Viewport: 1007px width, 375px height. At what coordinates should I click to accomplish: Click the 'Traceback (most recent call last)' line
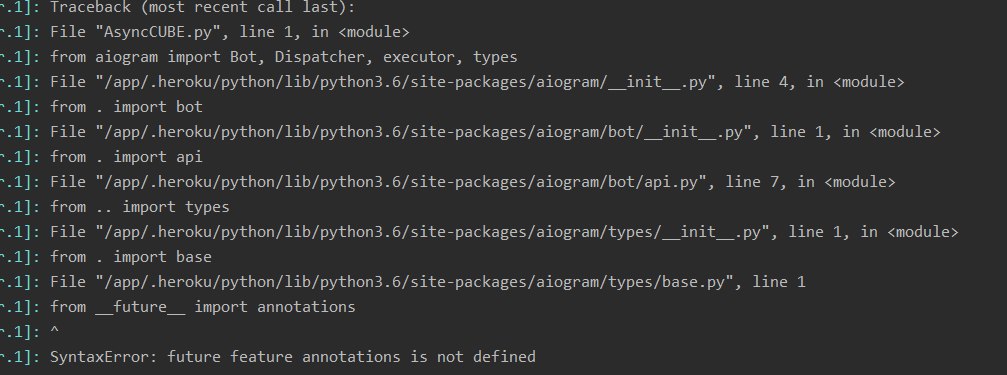[202, 7]
